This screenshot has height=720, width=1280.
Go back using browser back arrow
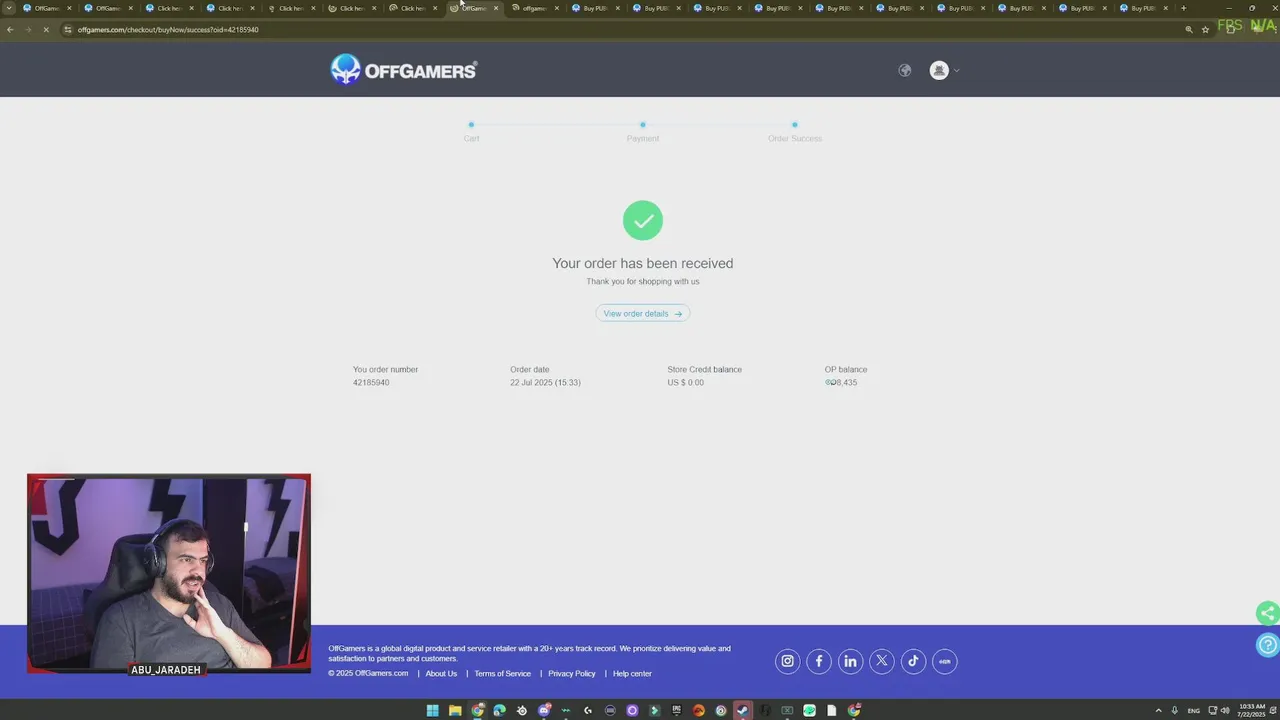(10, 29)
